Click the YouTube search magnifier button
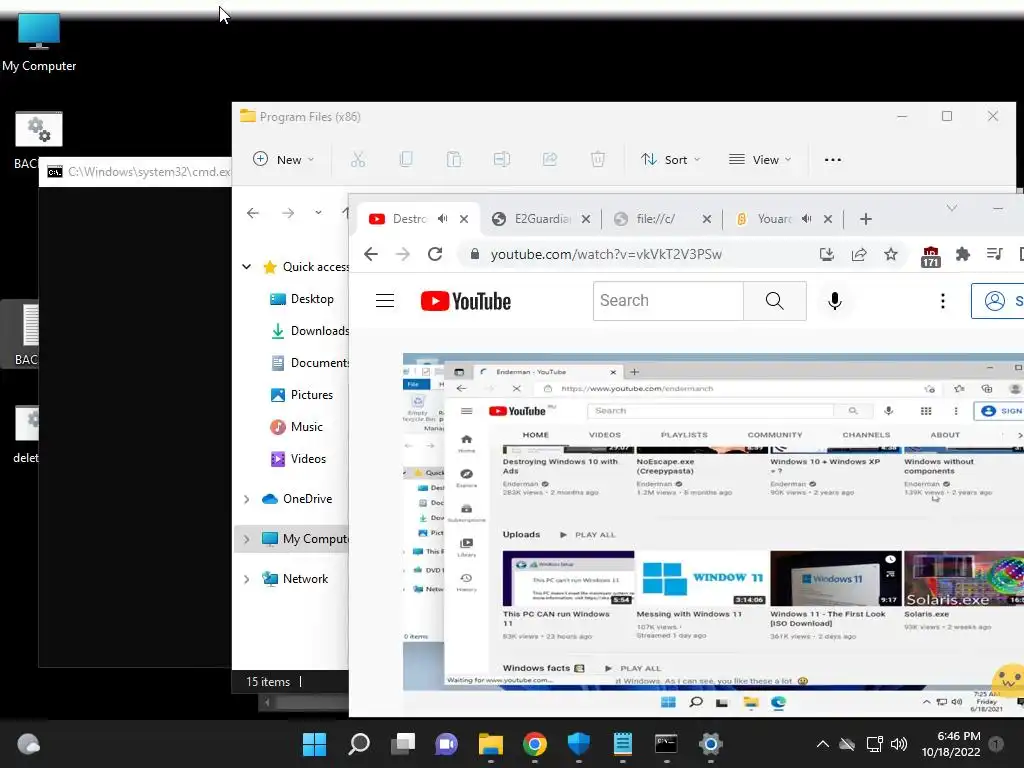Screen dimensions: 1024x768 pyautogui.click(x=775, y=300)
